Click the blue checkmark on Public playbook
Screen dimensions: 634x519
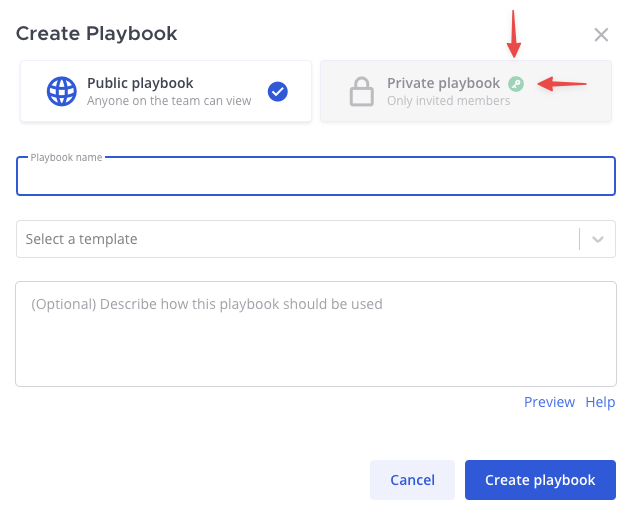tap(278, 92)
